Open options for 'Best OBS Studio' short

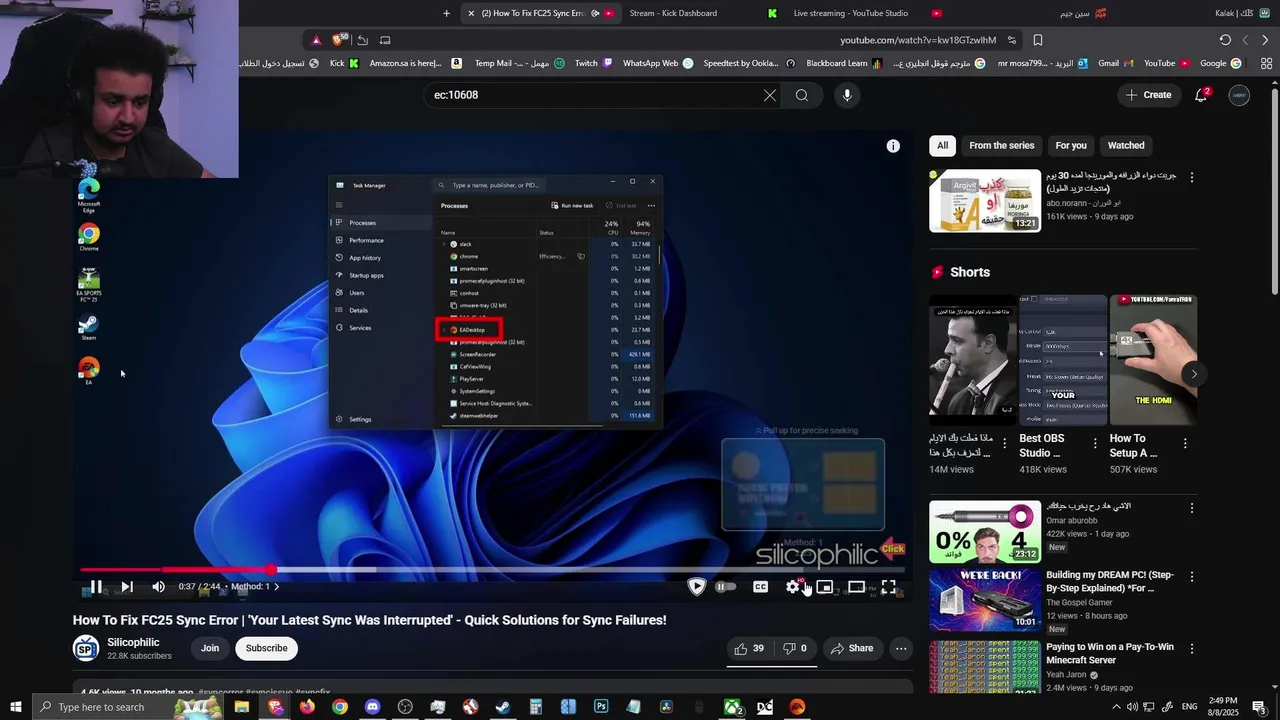point(1095,443)
